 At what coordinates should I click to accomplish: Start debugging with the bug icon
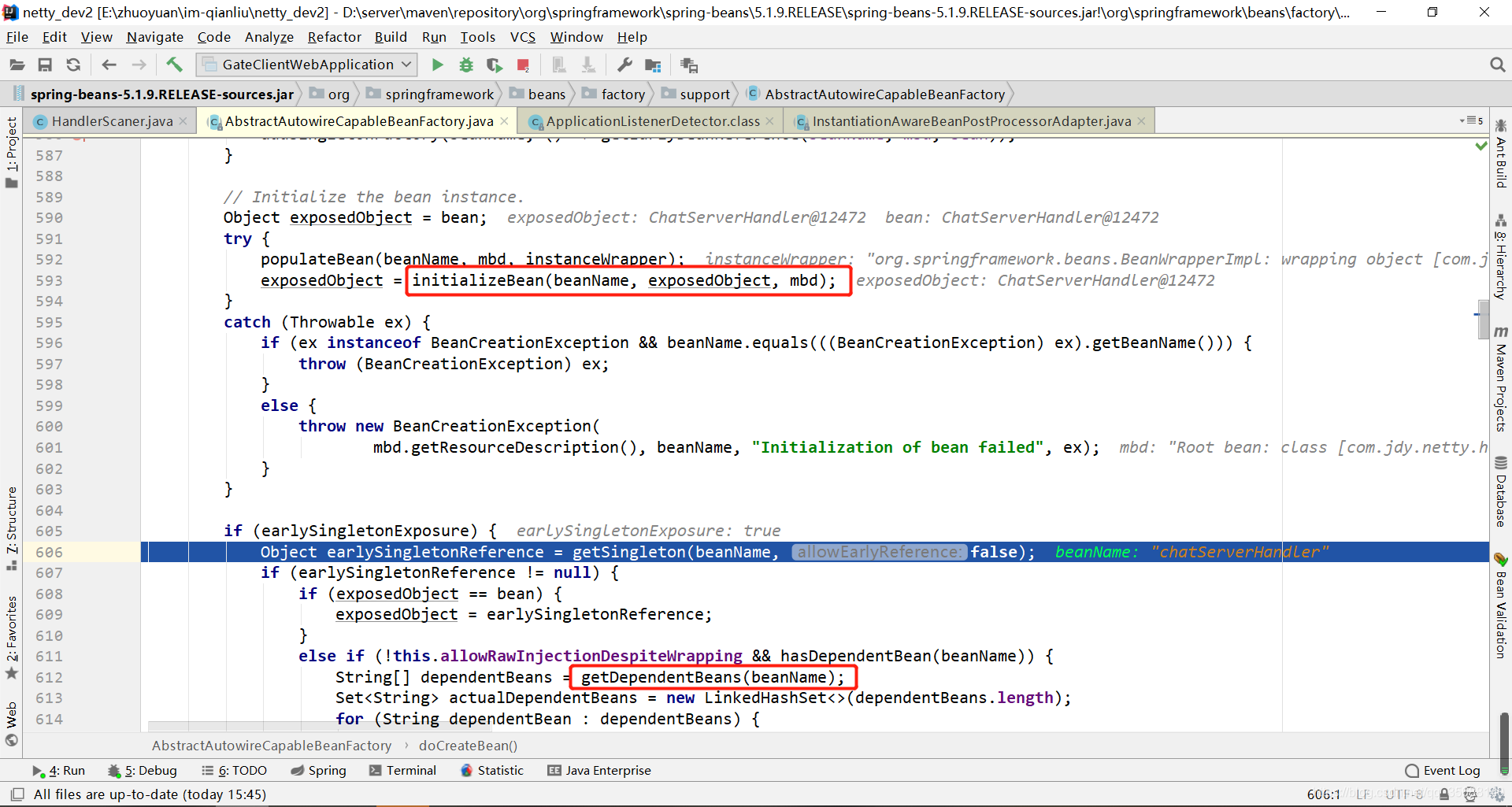(x=466, y=65)
